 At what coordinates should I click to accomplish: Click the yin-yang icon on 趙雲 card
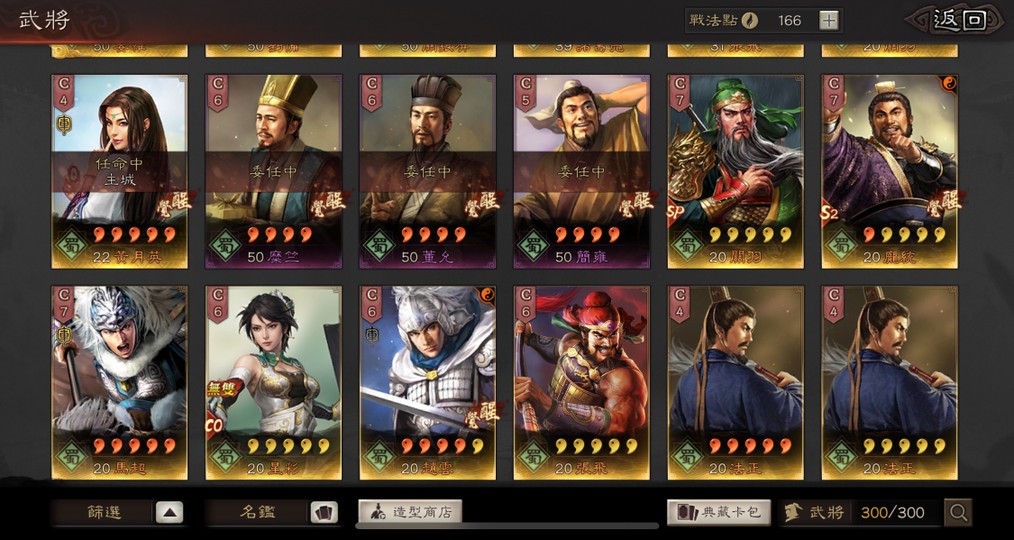click(487, 296)
